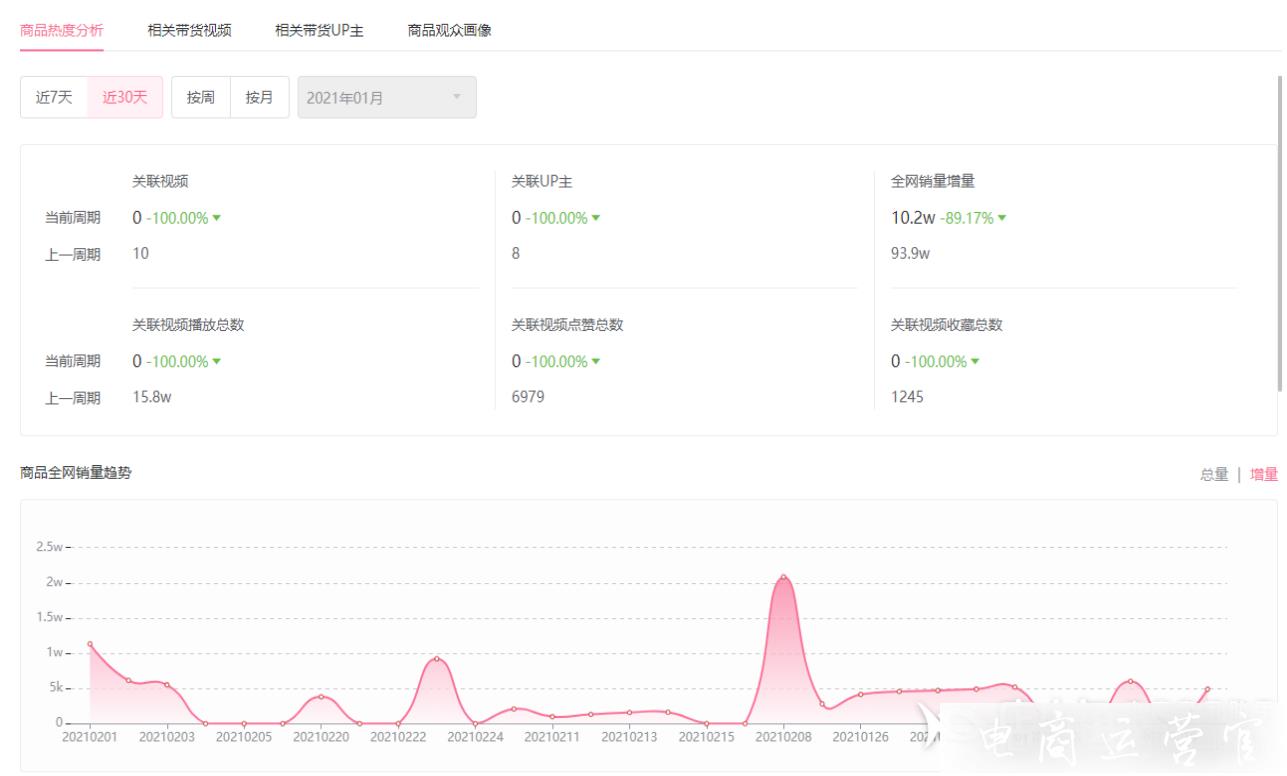1287x776 pixels.
Task: Click the 20210205 x-axis label
Action: [x=244, y=737]
